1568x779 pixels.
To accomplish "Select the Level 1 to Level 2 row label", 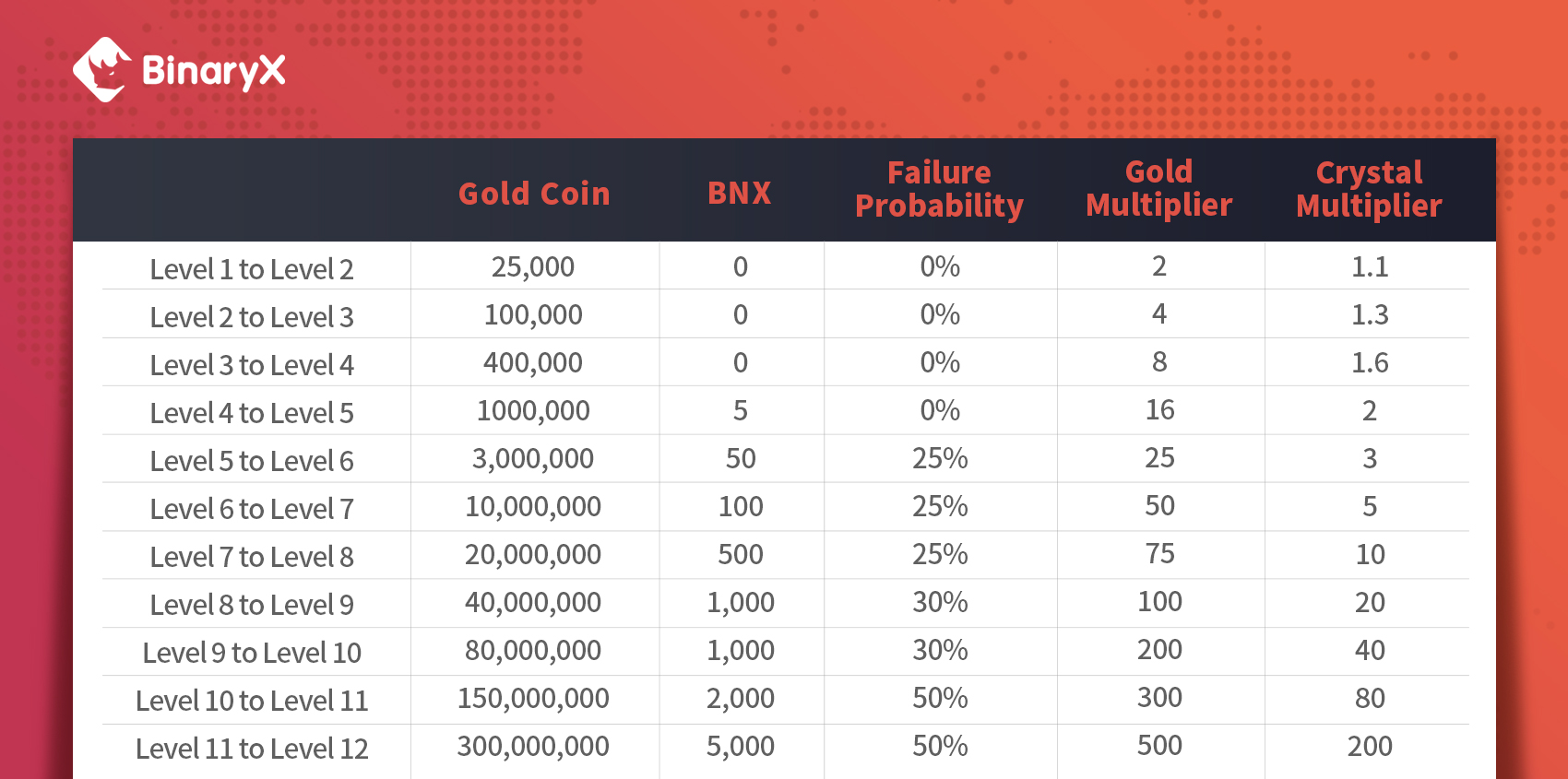I will [x=252, y=269].
